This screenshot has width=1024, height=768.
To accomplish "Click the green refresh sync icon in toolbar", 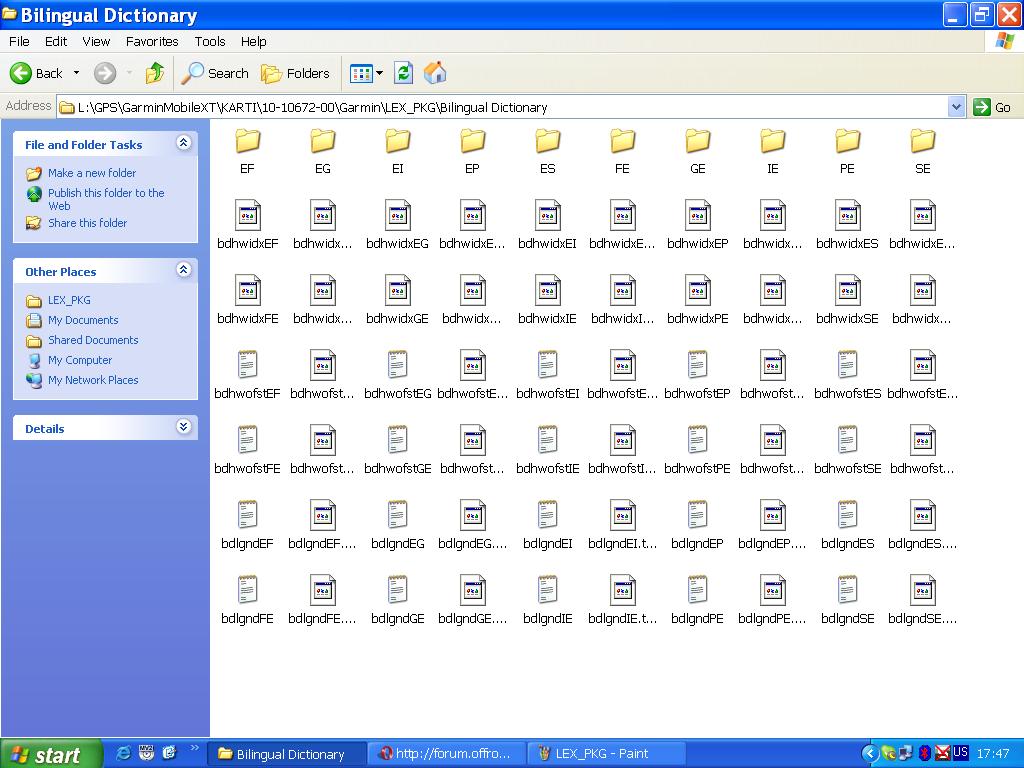I will (403, 73).
